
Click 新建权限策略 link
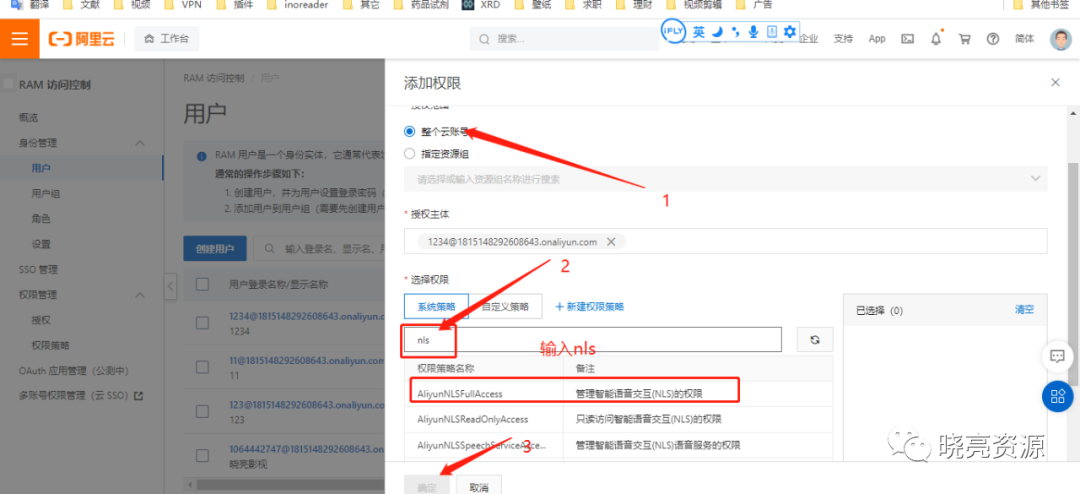pyautogui.click(x=590, y=307)
